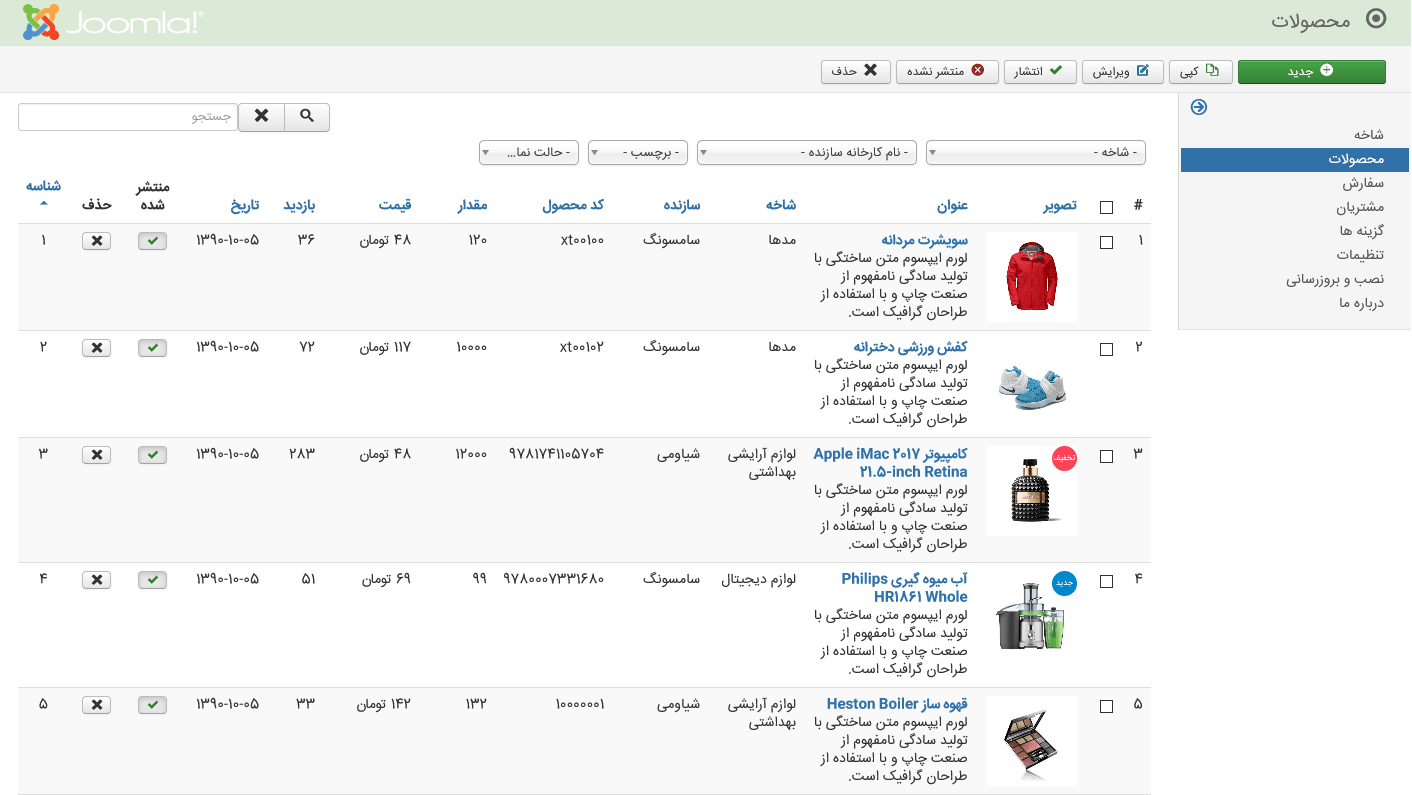
Task: Toggle published checkmark for row 5
Action: pos(152,705)
